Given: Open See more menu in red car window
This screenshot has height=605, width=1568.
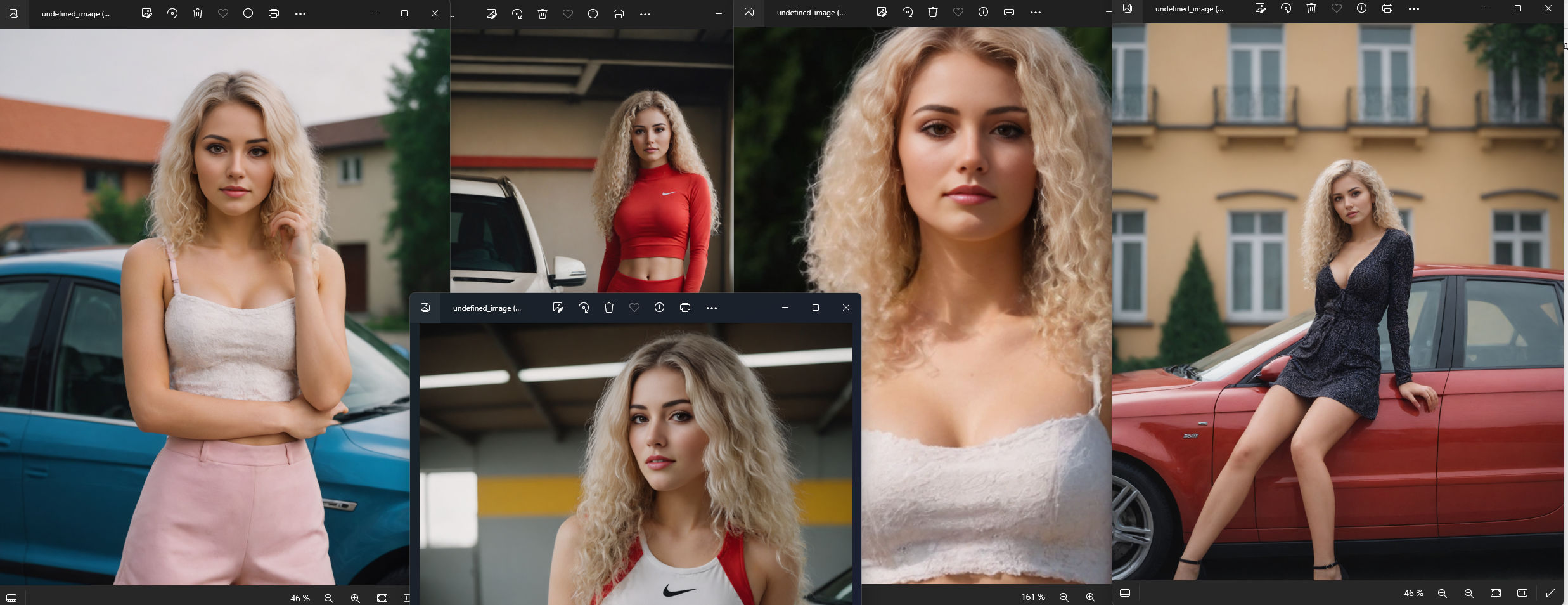Looking at the screenshot, I should click(1414, 8).
